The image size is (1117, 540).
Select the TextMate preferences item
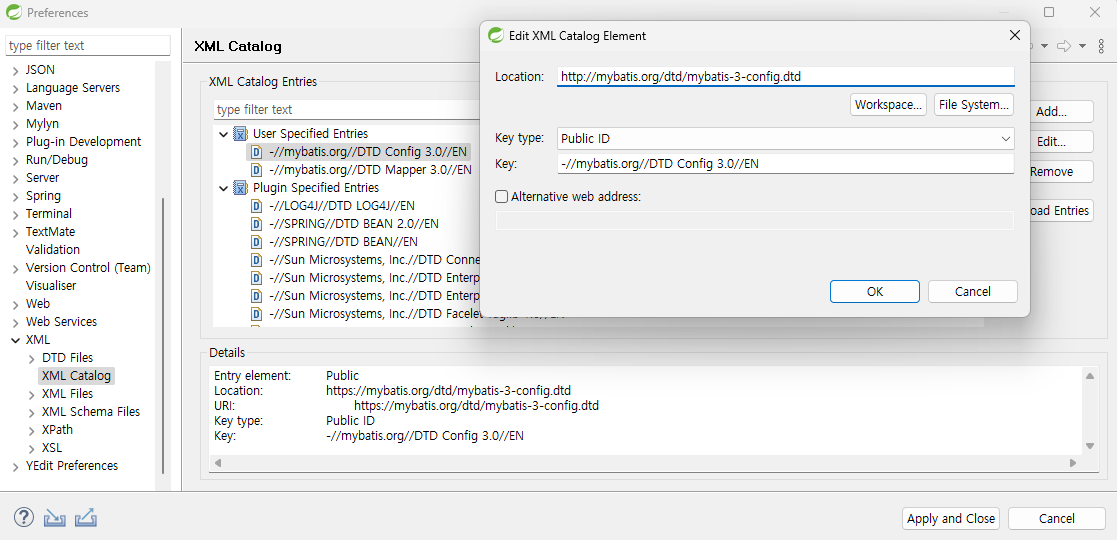click(50, 232)
